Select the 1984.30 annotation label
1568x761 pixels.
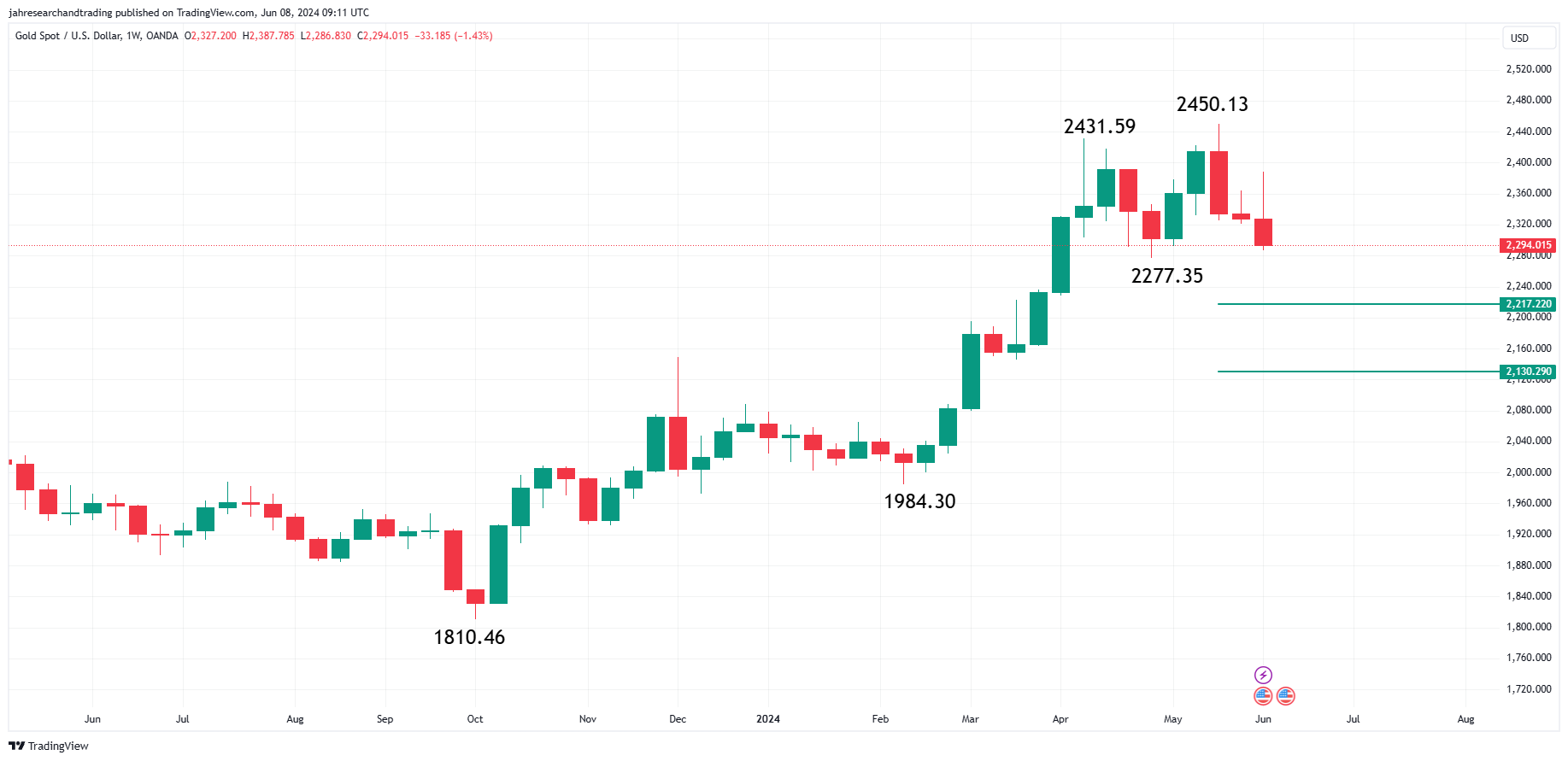[x=919, y=501]
